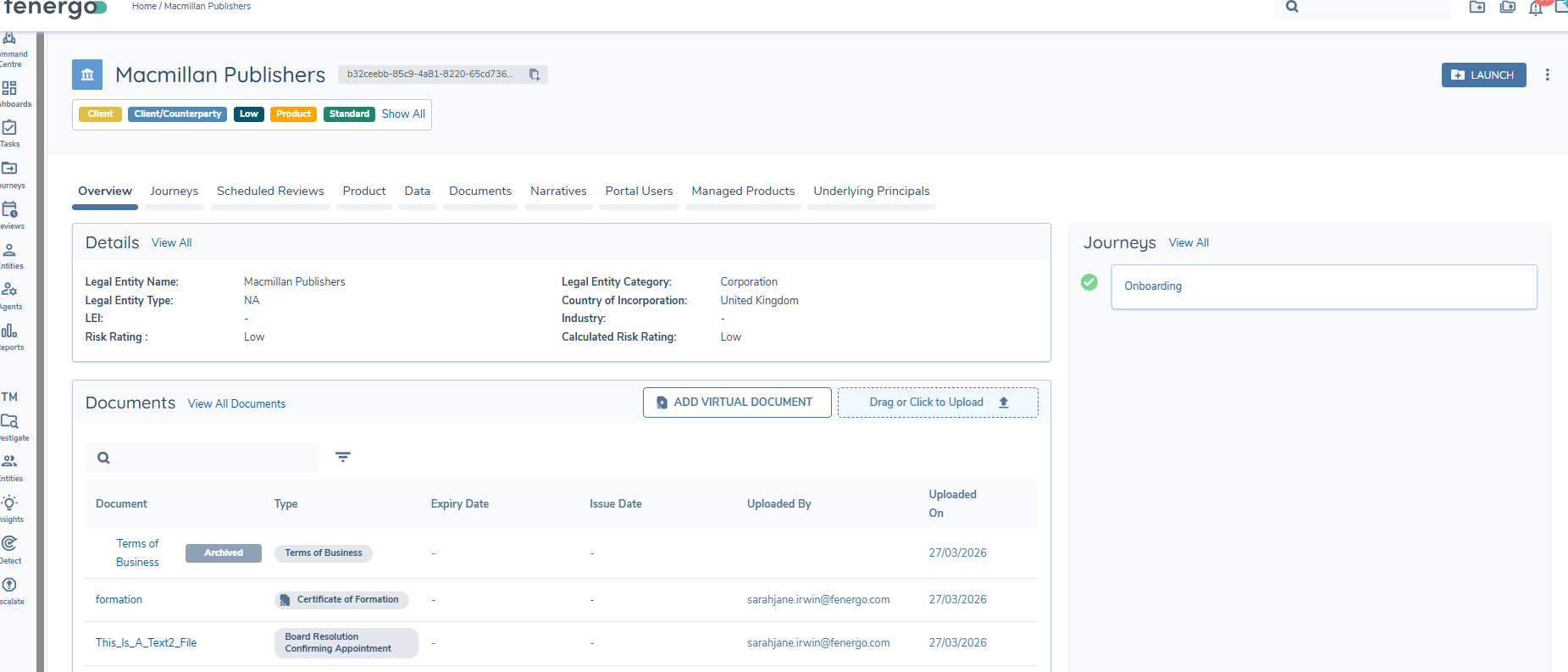This screenshot has width=1568, height=672.
Task: Click the dark Low risk tag
Action: (249, 114)
